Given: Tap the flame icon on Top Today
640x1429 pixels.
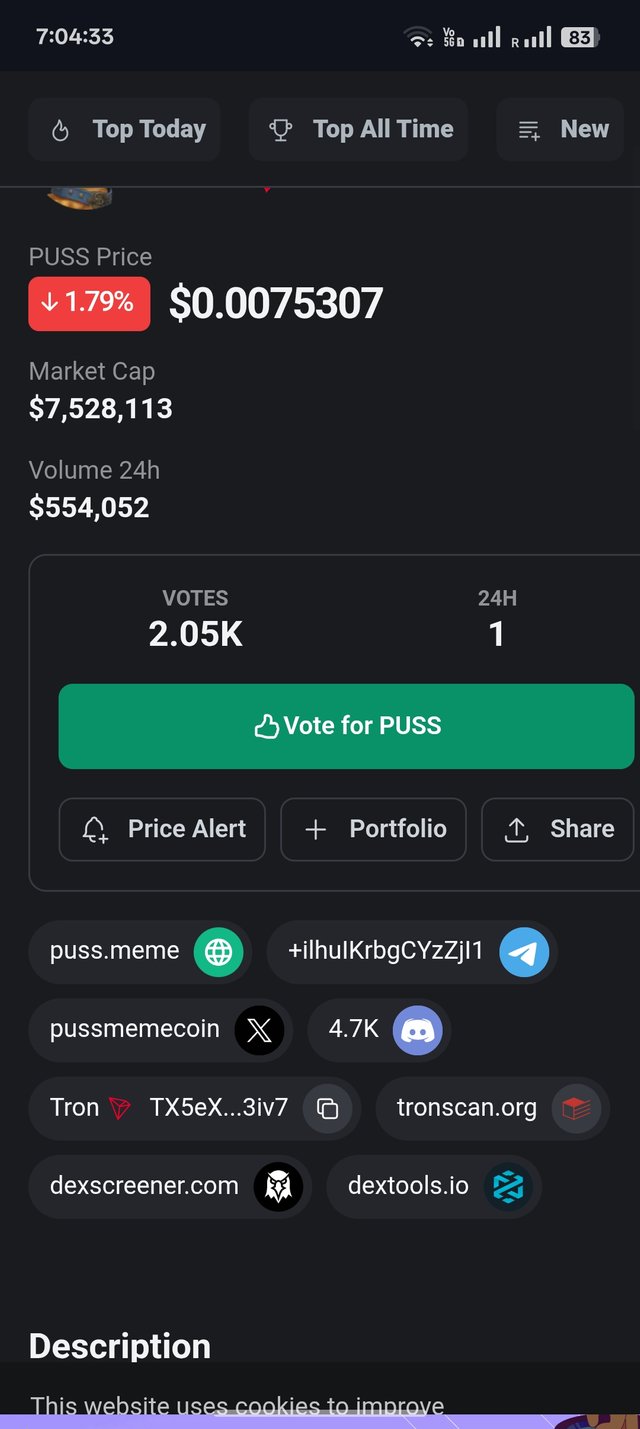Looking at the screenshot, I should tap(60, 130).
